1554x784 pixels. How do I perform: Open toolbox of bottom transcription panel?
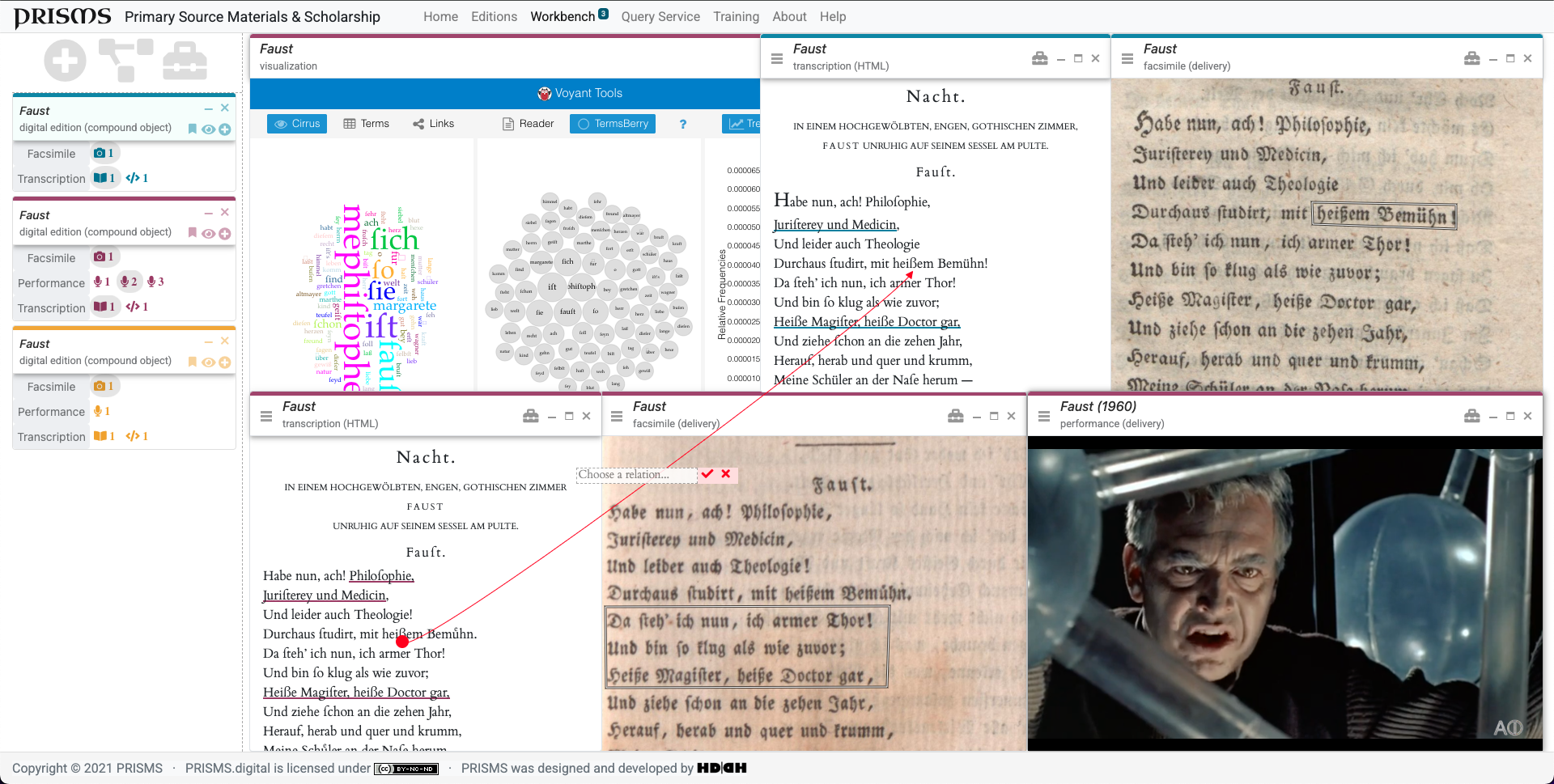[x=531, y=416]
